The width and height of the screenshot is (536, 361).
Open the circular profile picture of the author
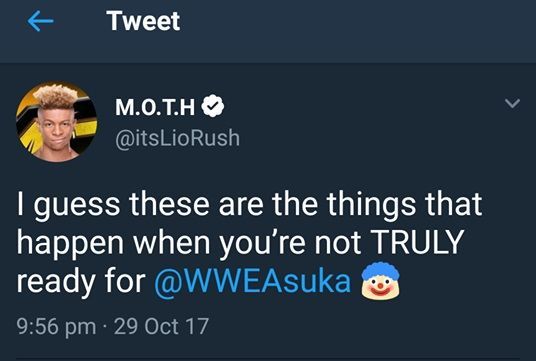[x=57, y=122]
